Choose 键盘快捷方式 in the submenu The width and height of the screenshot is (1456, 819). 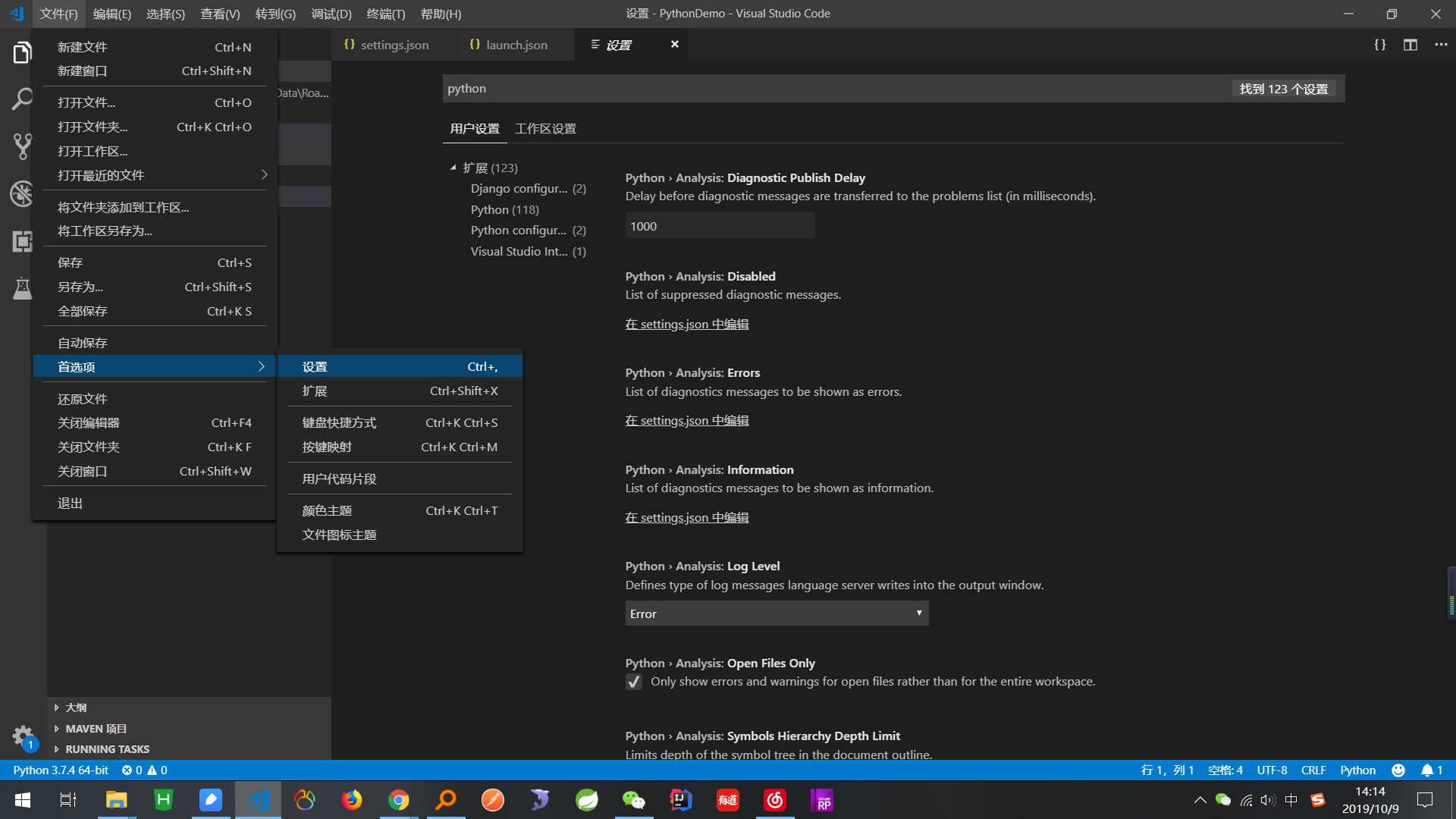click(400, 423)
